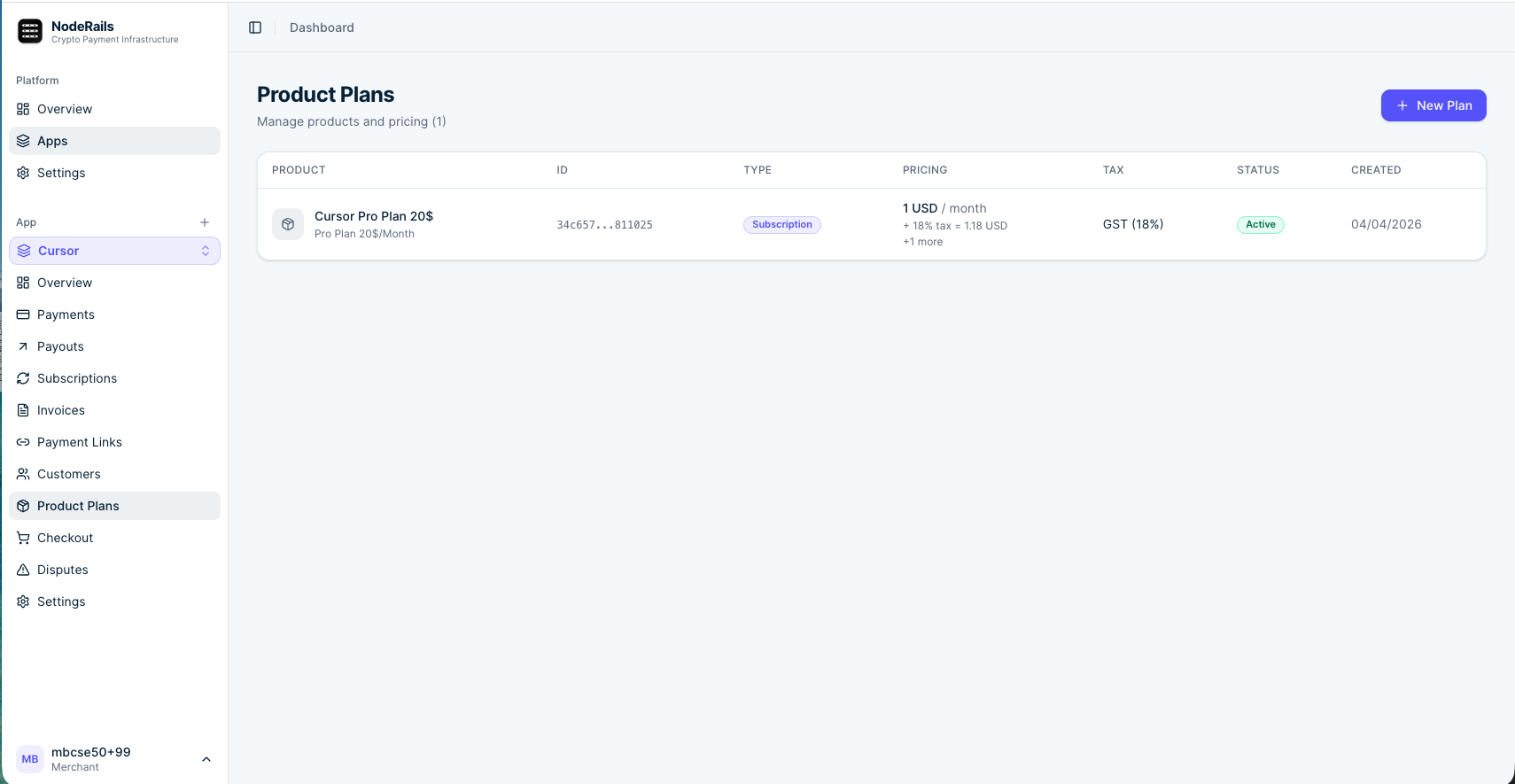Click the mbcse50+99 username
The image size is (1515, 784).
tap(90, 752)
